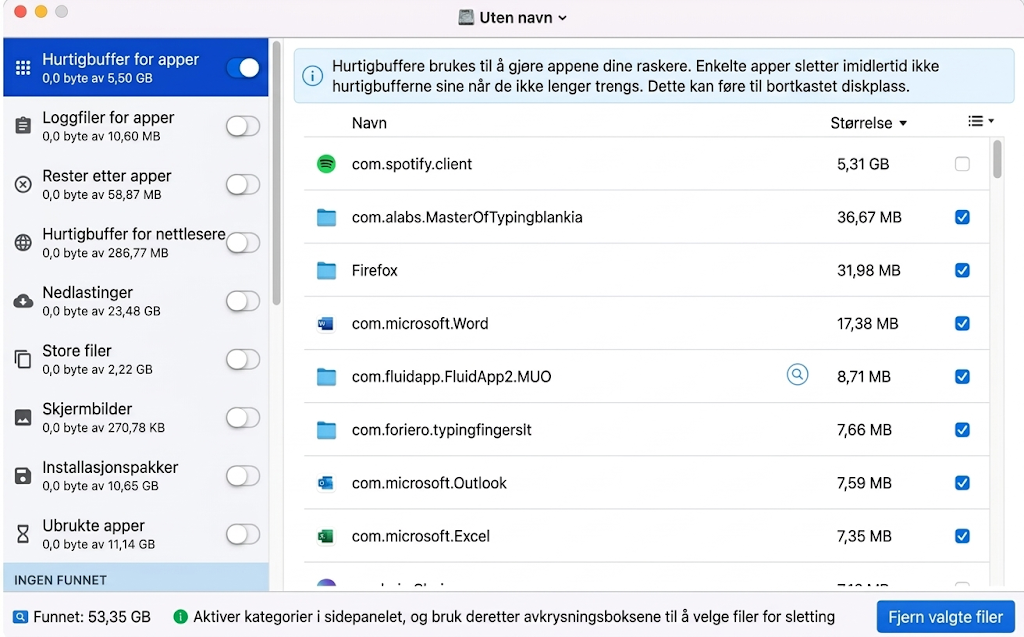Image resolution: width=1024 pixels, height=637 pixels.
Task: Click the folder icon for com.fluidapp.FluidApp2.MUO
Action: tap(326, 377)
